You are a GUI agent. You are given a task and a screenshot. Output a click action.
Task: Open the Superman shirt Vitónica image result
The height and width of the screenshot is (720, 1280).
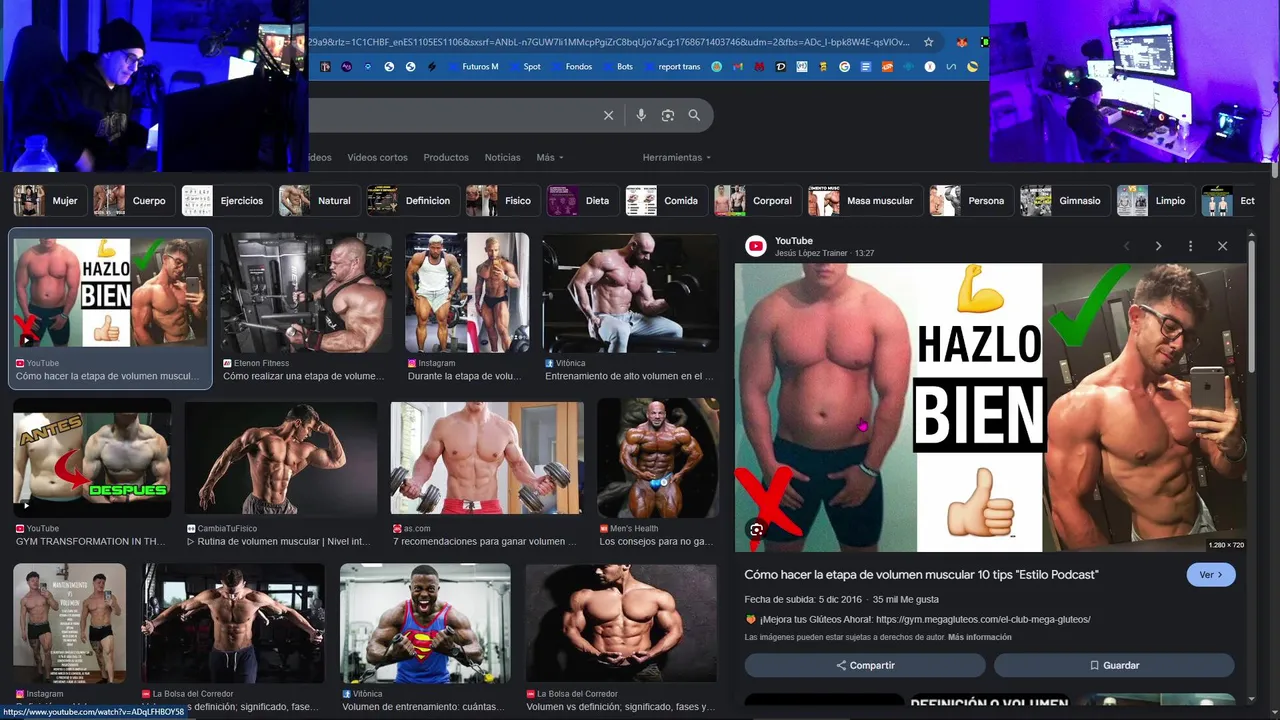click(x=425, y=623)
